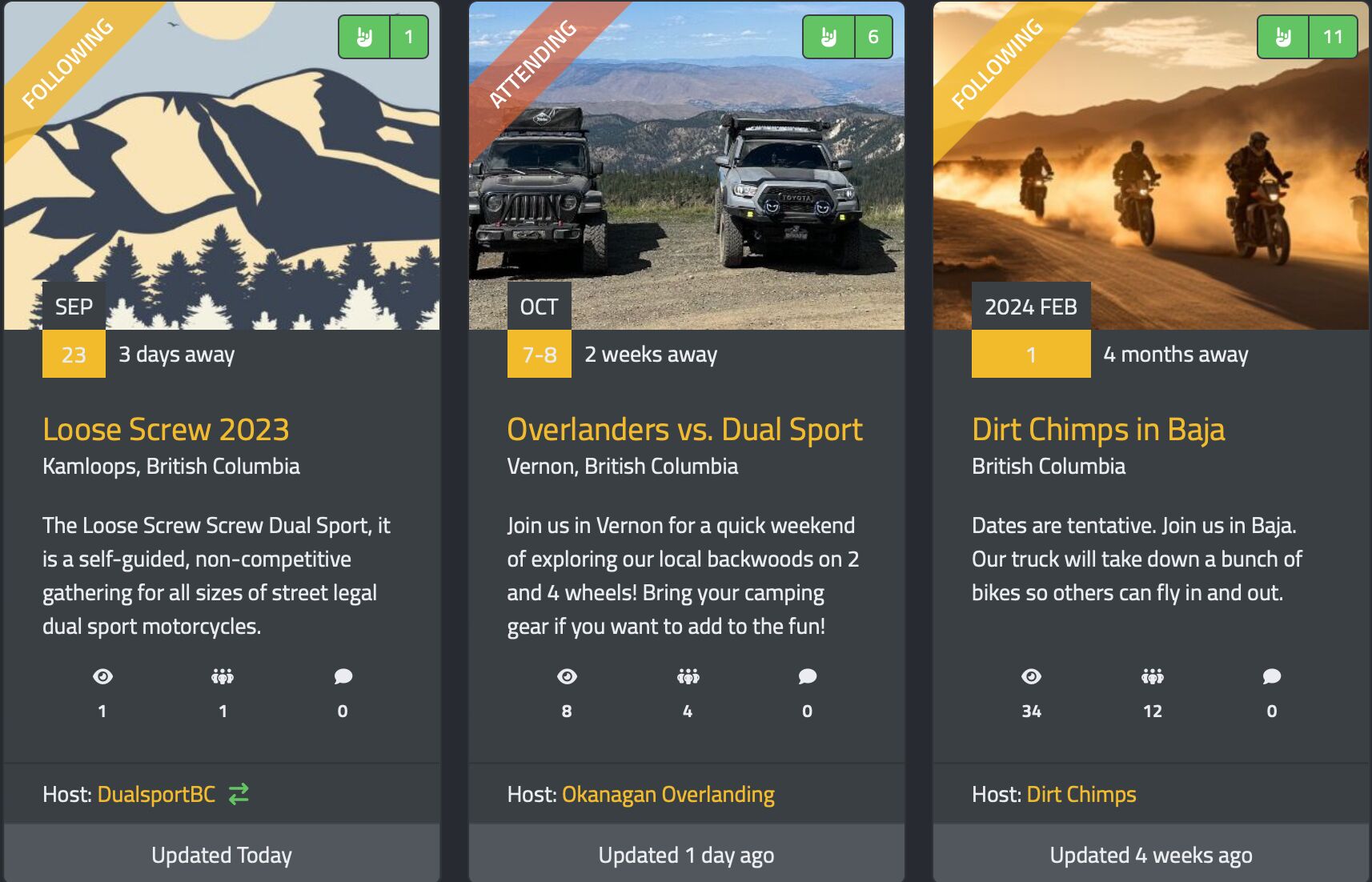Click the comments bubble icon under Dirt Chimps in Baja
Screen dimensions: 1372x882
click(1272, 676)
